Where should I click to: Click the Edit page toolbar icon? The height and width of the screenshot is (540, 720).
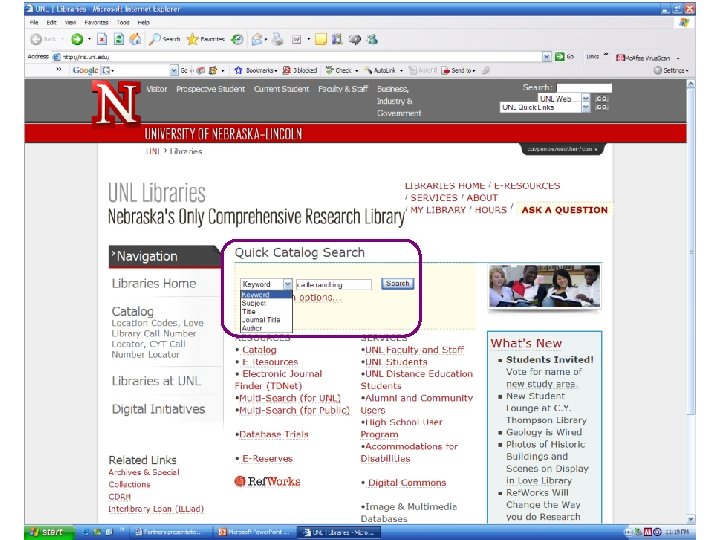click(297, 39)
